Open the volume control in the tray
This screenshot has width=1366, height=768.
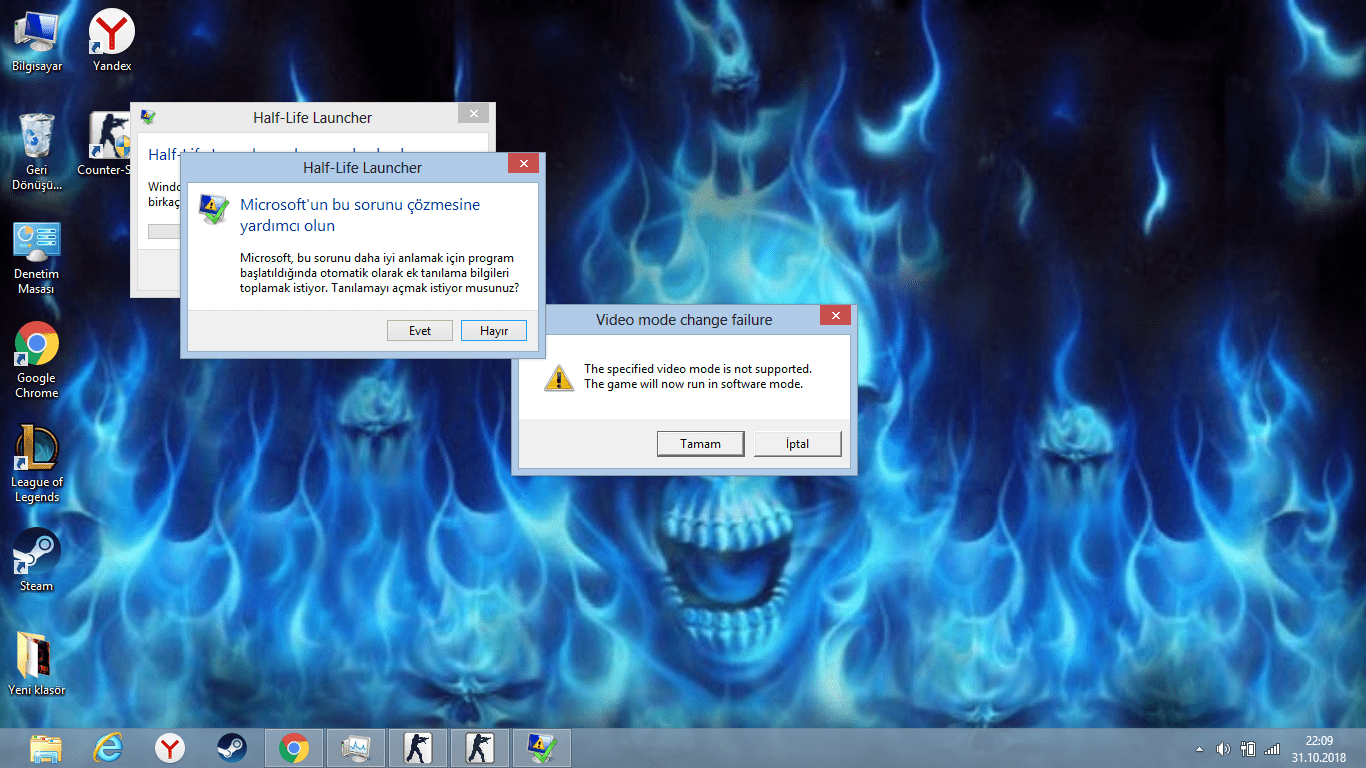1223,749
